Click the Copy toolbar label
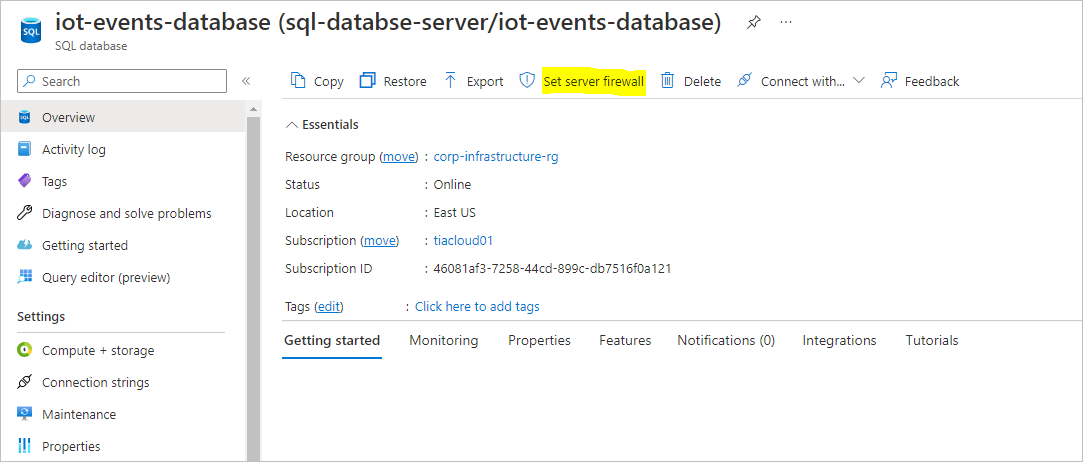1083x462 pixels. [x=329, y=81]
